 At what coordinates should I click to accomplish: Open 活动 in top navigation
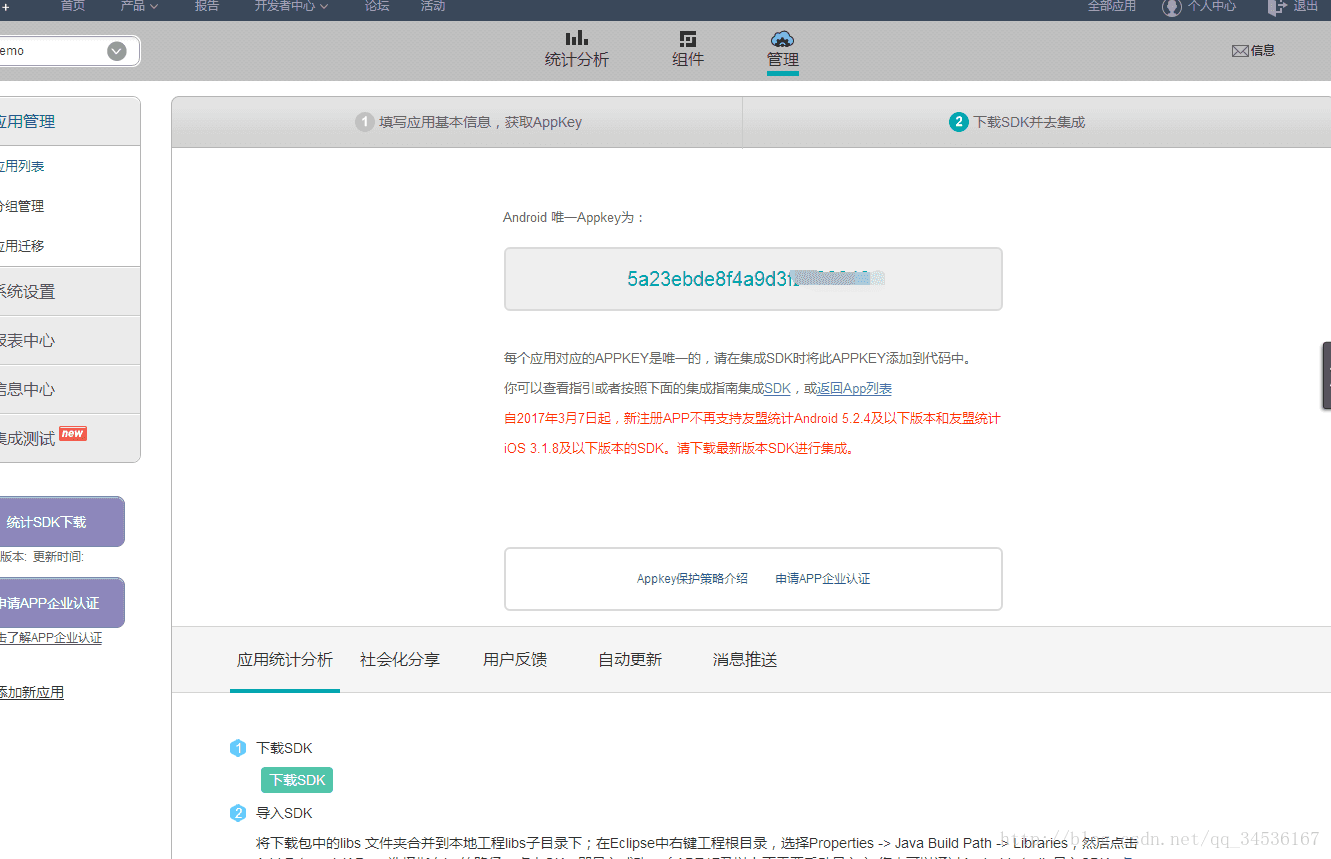pyautogui.click(x=433, y=6)
